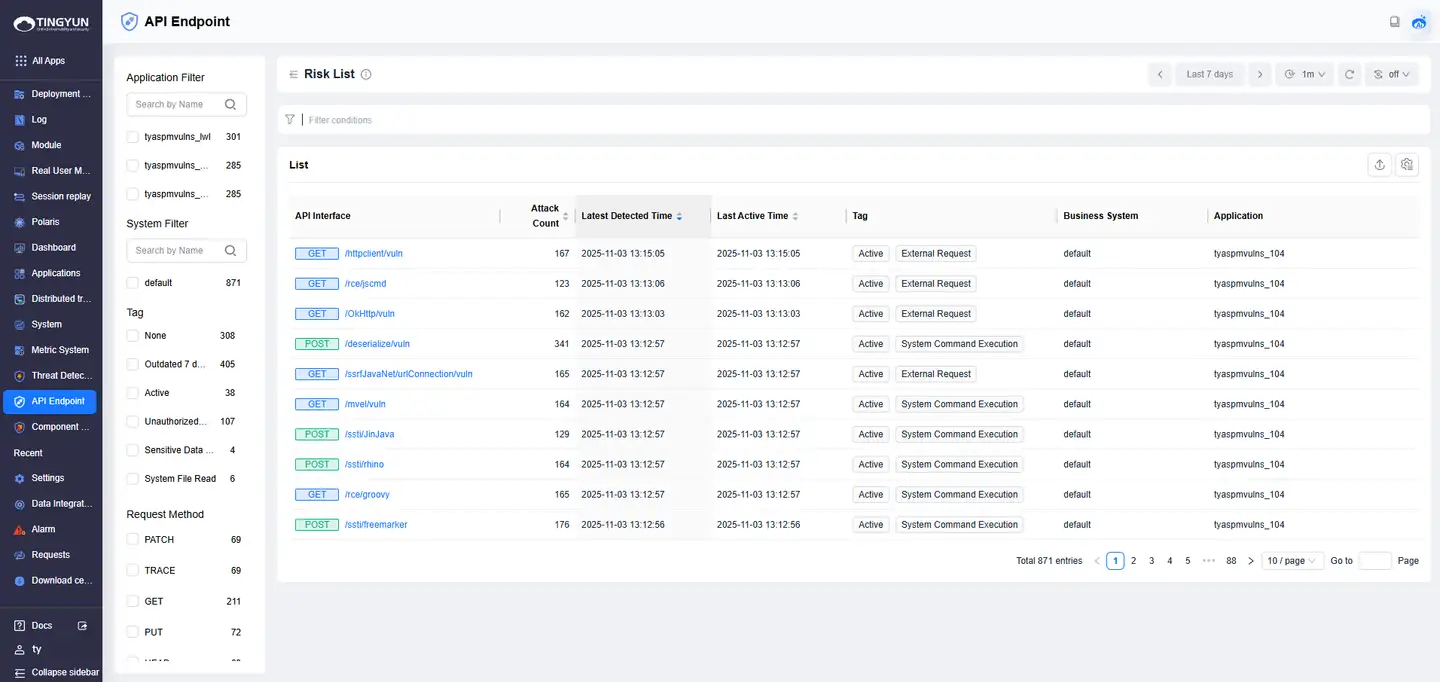Check the tyaspmvulns_lwl application checkbox
The width and height of the screenshot is (1440, 682).
[x=133, y=137]
